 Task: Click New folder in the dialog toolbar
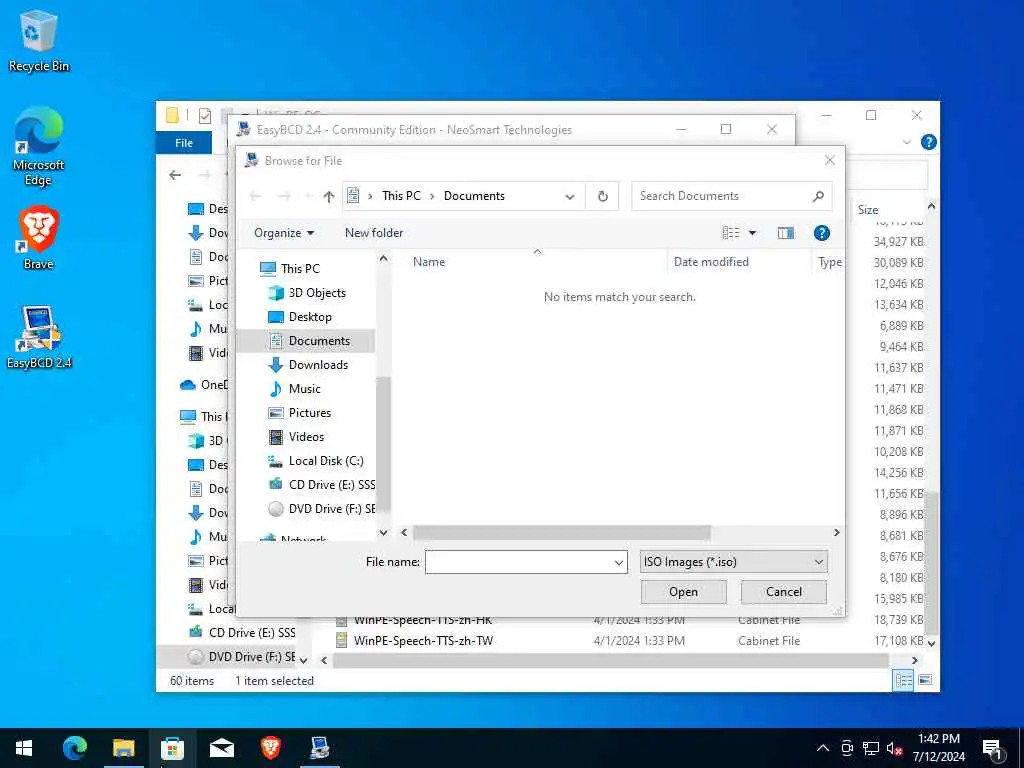click(374, 233)
